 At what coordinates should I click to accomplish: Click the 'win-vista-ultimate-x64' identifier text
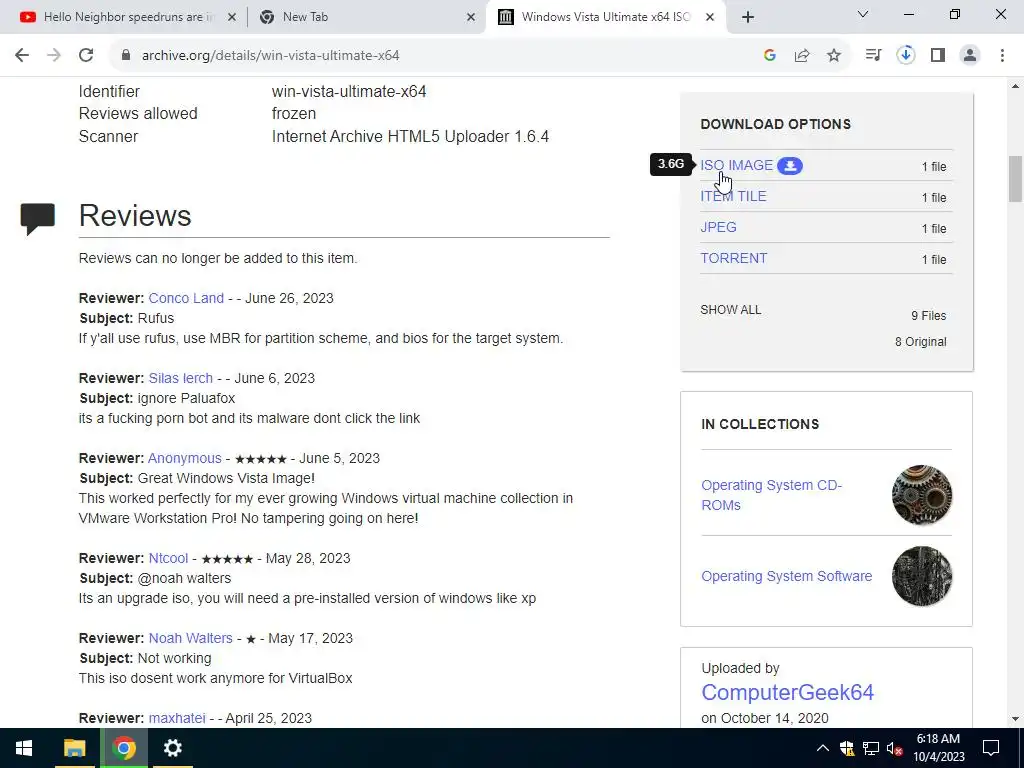349,91
